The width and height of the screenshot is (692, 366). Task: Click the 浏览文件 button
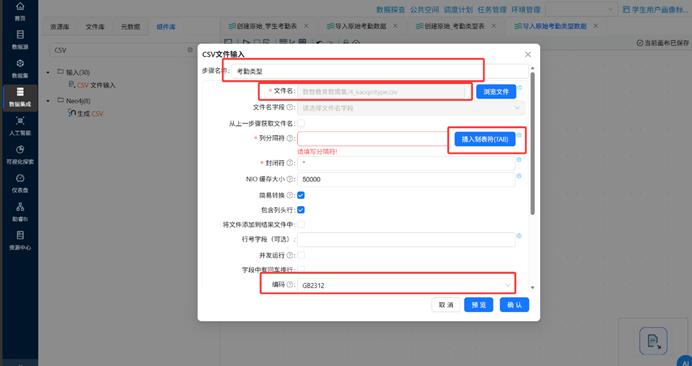[496, 92]
